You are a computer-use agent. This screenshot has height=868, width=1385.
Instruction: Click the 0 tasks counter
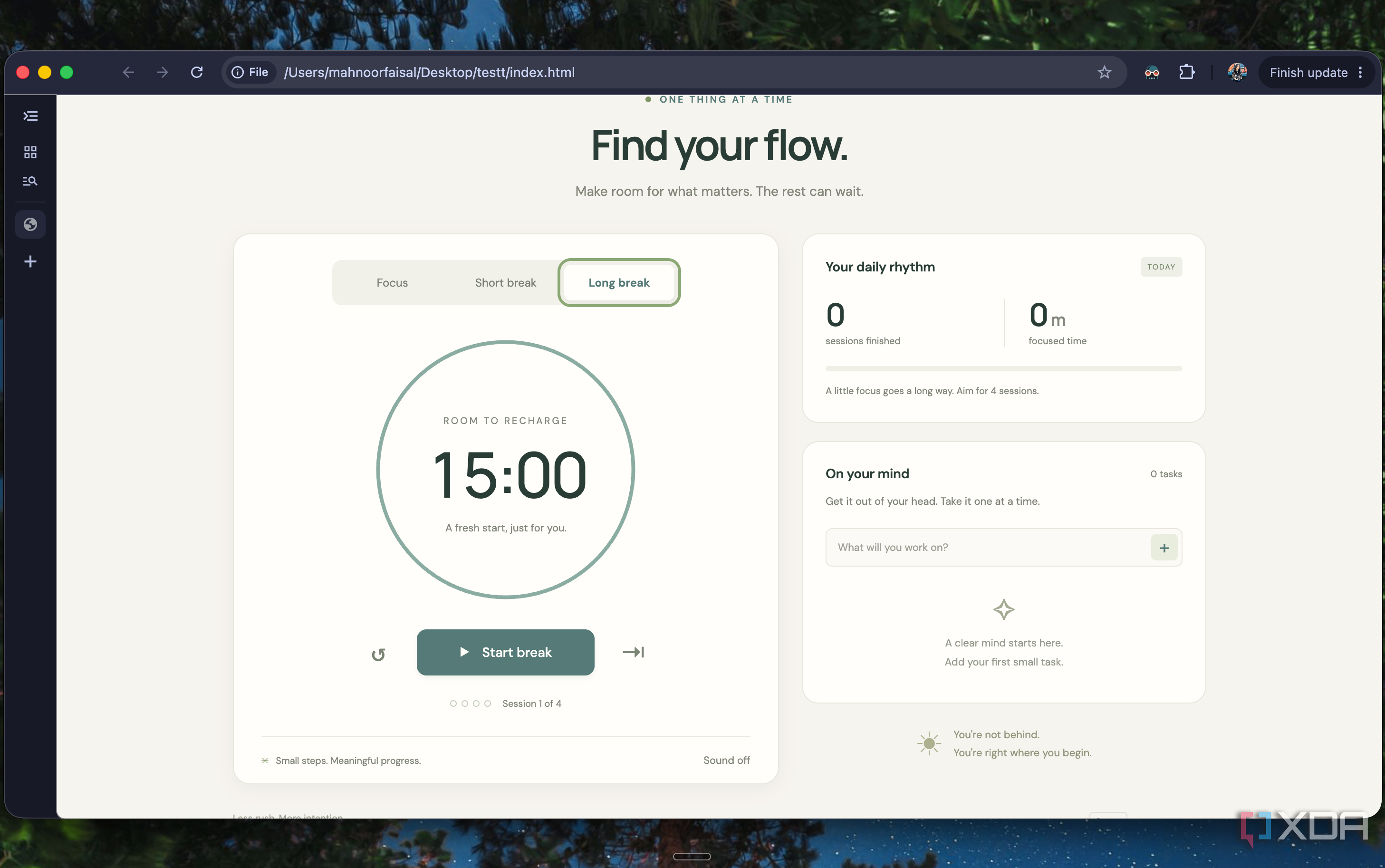[1166, 473]
